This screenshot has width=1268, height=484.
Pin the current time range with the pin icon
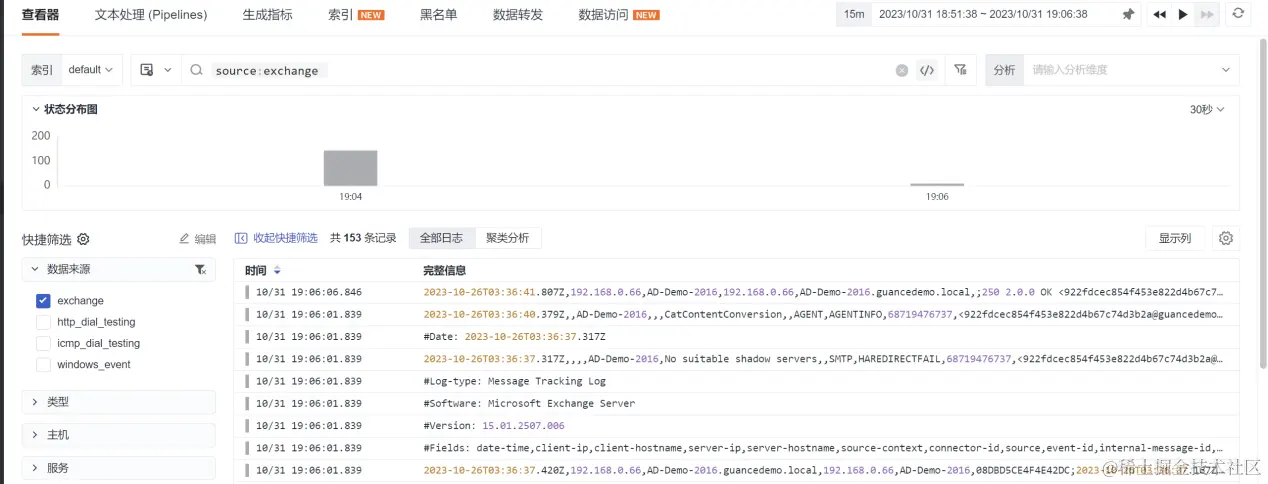pyautogui.click(x=1129, y=15)
